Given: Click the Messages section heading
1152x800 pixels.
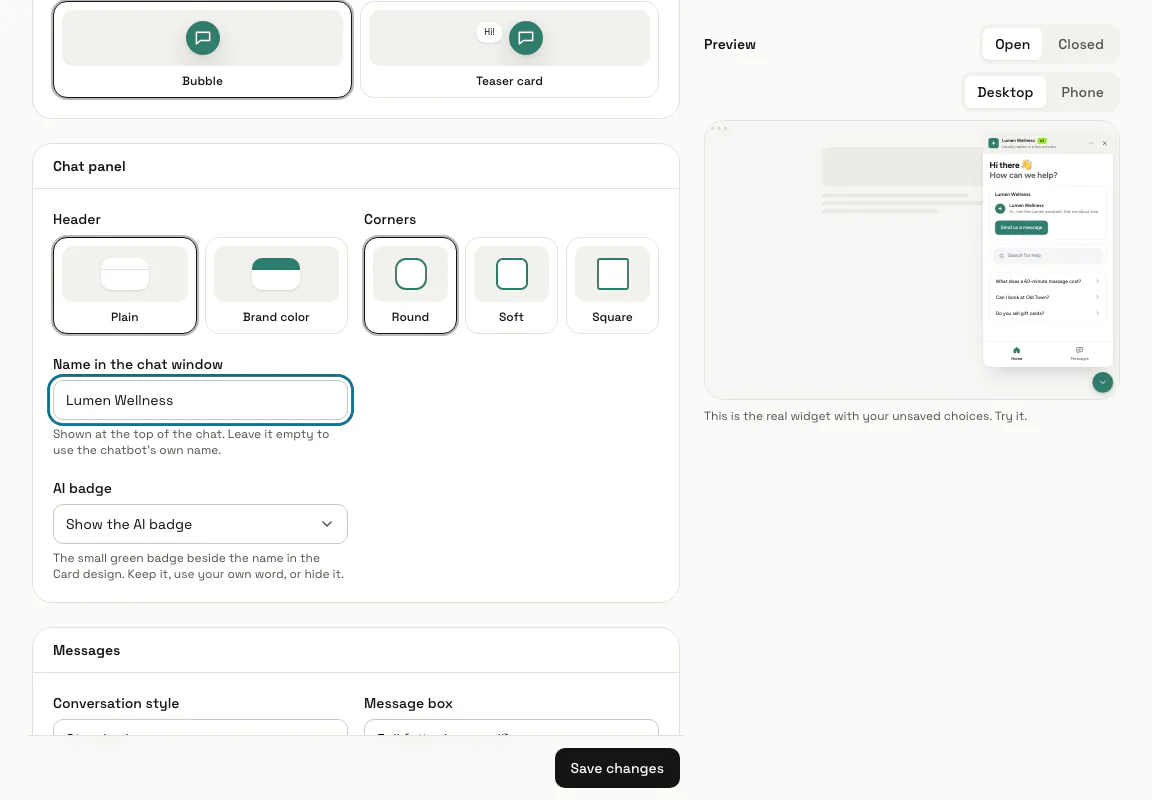Looking at the screenshot, I should pos(86,650).
